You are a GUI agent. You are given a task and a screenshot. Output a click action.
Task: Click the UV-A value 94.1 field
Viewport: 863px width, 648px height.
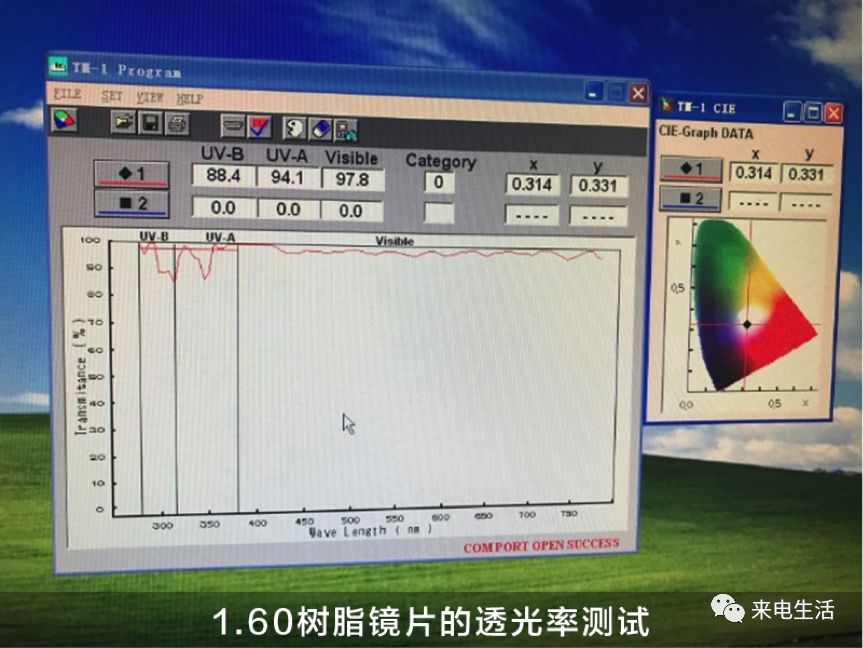(x=288, y=178)
